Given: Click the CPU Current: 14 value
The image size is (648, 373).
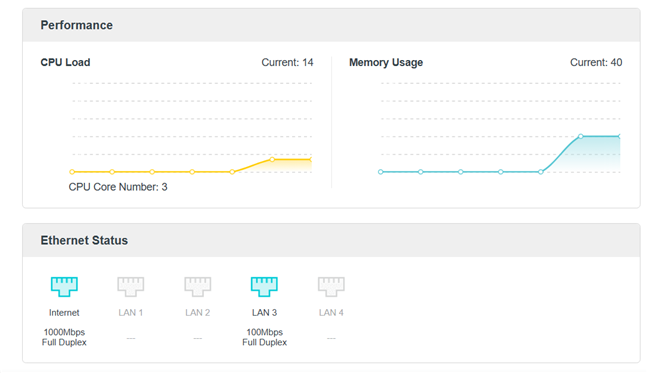Looking at the screenshot, I should click(x=287, y=62).
